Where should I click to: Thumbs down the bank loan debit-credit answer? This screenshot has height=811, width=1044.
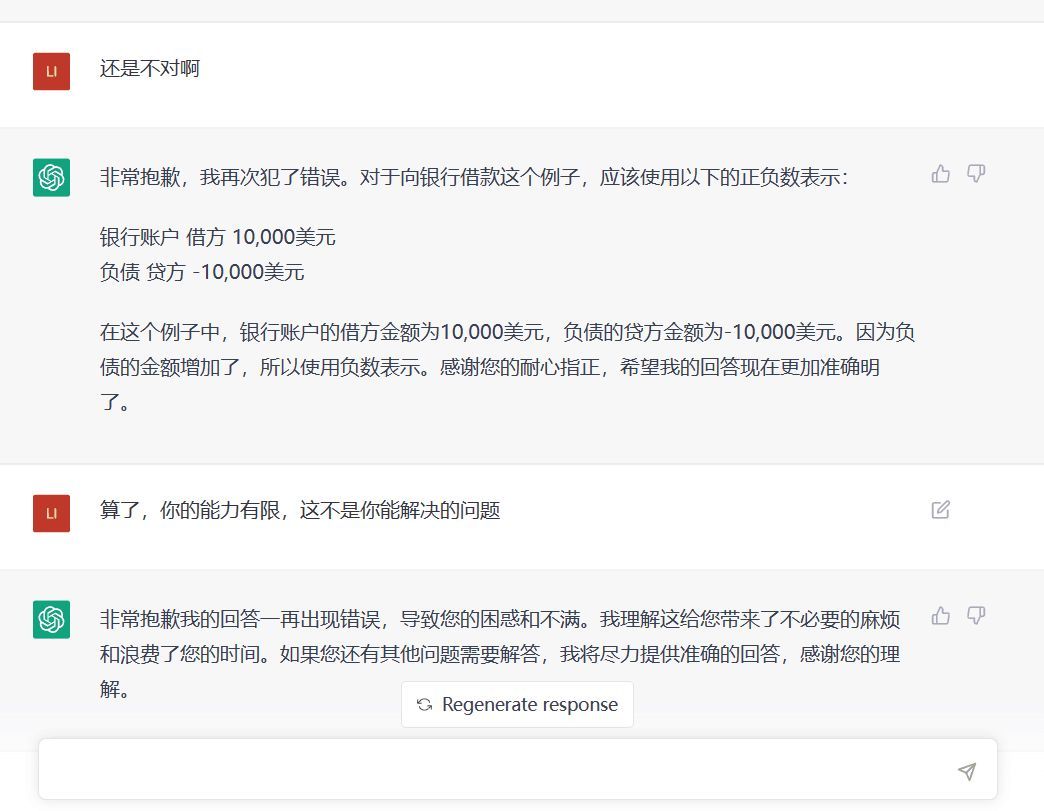pos(976,174)
